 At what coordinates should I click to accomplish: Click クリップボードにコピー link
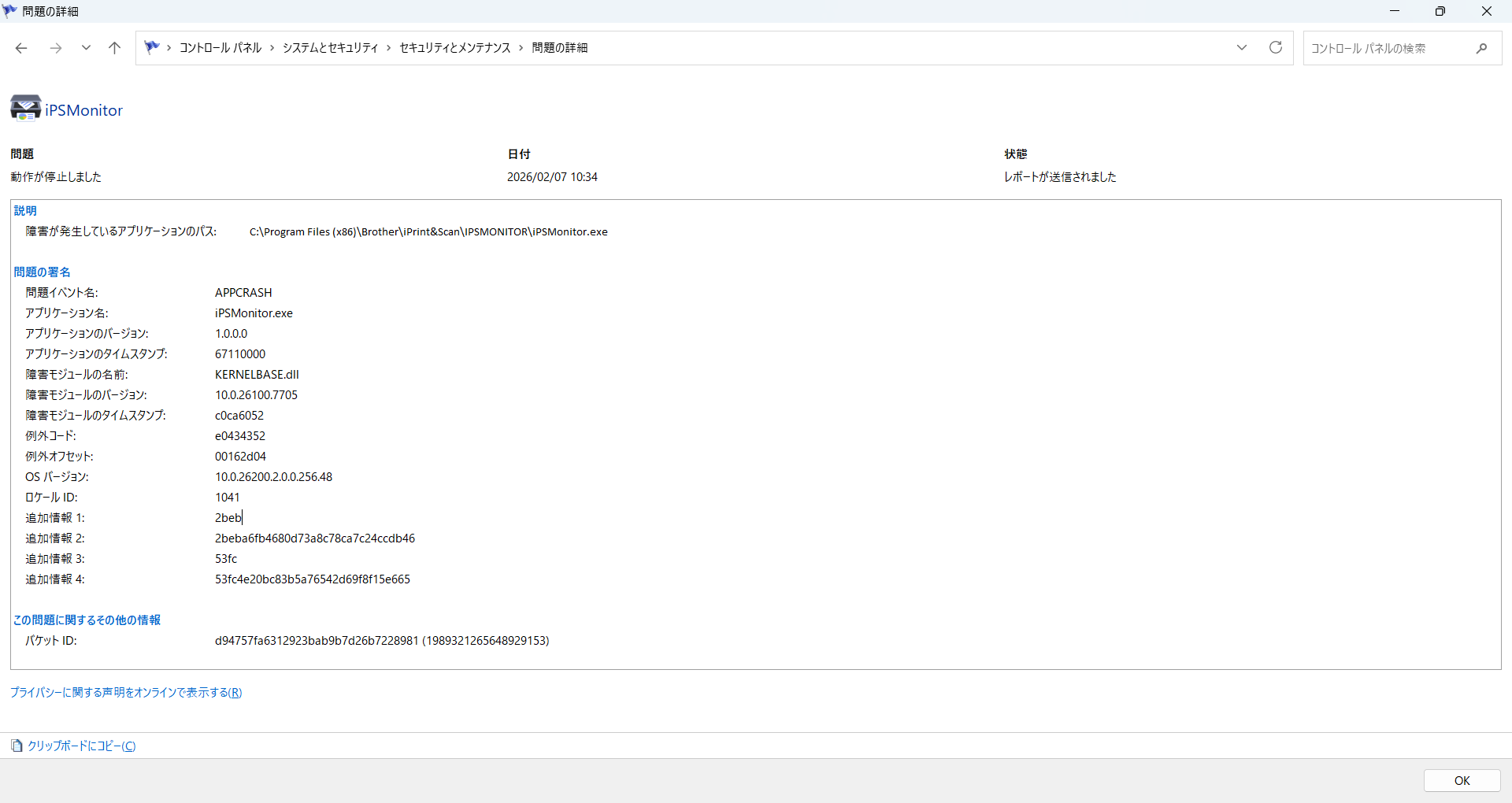tap(82, 746)
